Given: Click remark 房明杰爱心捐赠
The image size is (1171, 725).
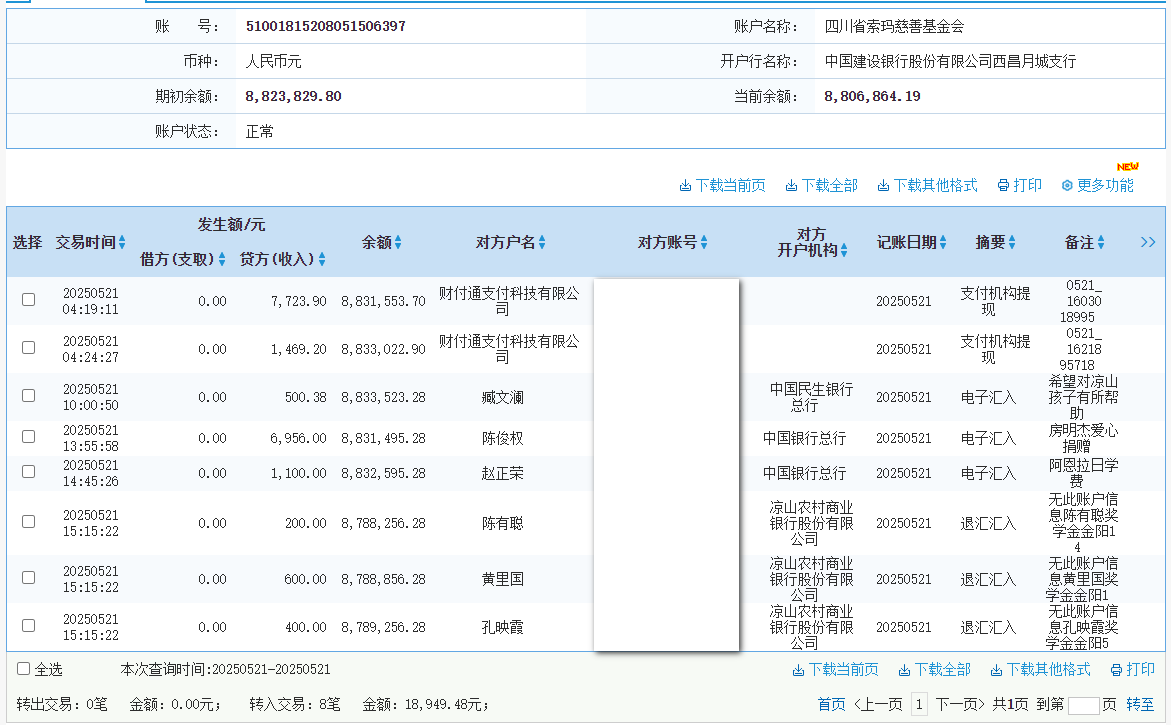Looking at the screenshot, I should tap(1083, 438).
